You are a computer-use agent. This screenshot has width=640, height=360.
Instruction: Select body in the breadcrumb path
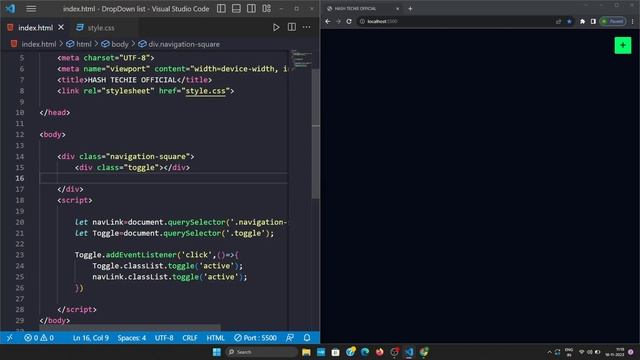(x=120, y=44)
